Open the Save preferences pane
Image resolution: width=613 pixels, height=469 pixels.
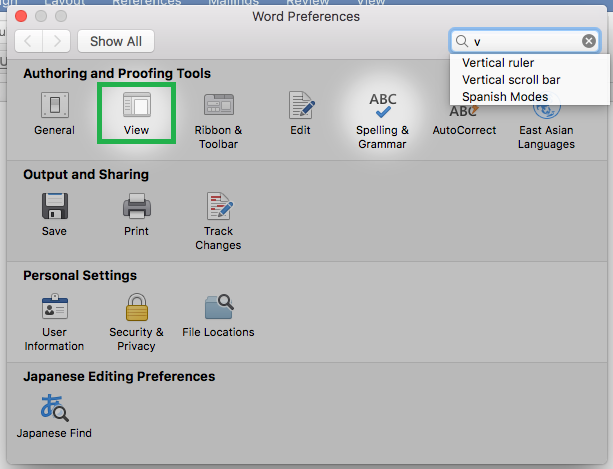(54, 214)
